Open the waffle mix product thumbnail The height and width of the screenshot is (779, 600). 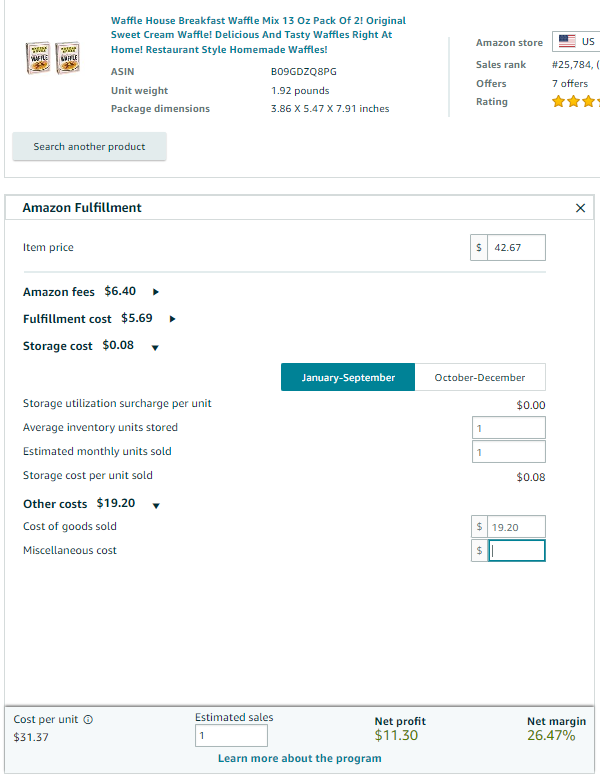pos(53,58)
